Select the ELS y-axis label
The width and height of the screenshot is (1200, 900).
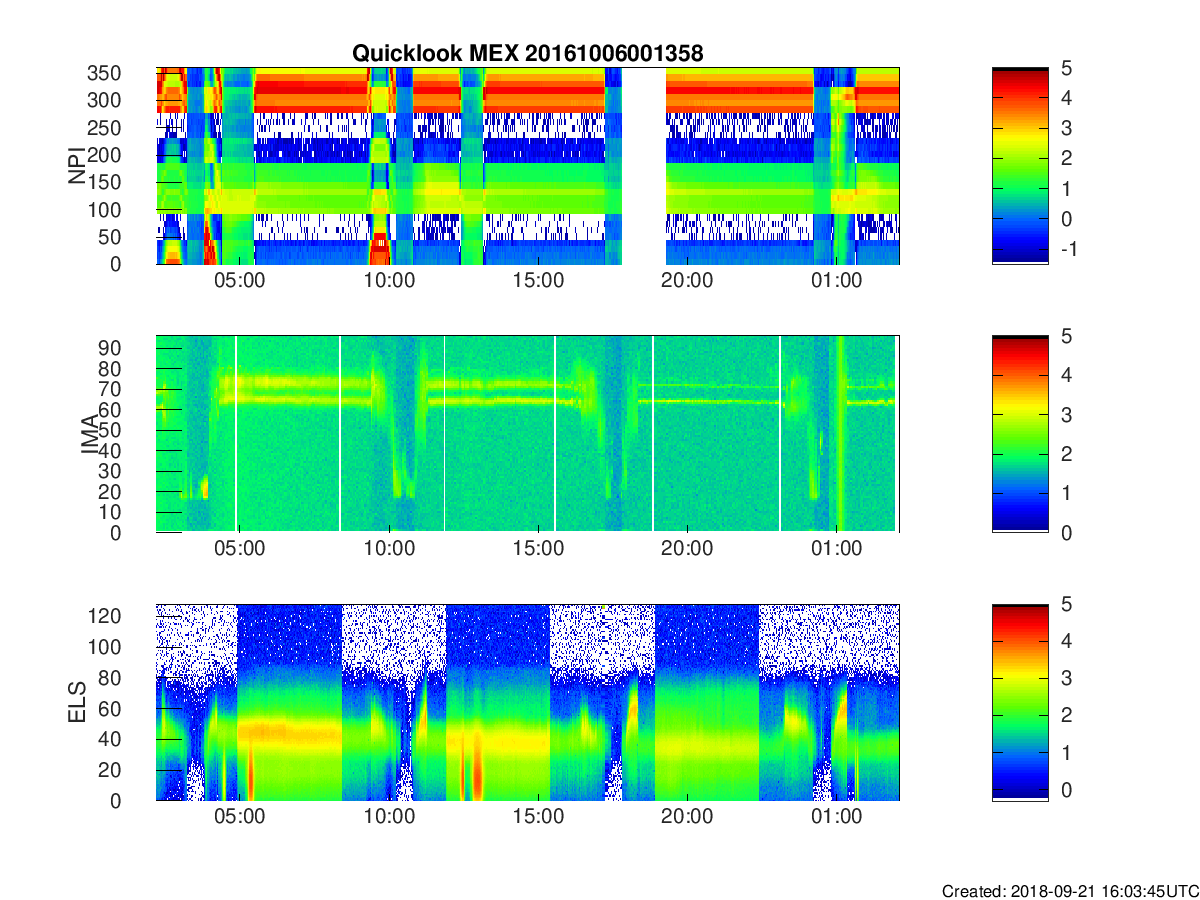77,703
